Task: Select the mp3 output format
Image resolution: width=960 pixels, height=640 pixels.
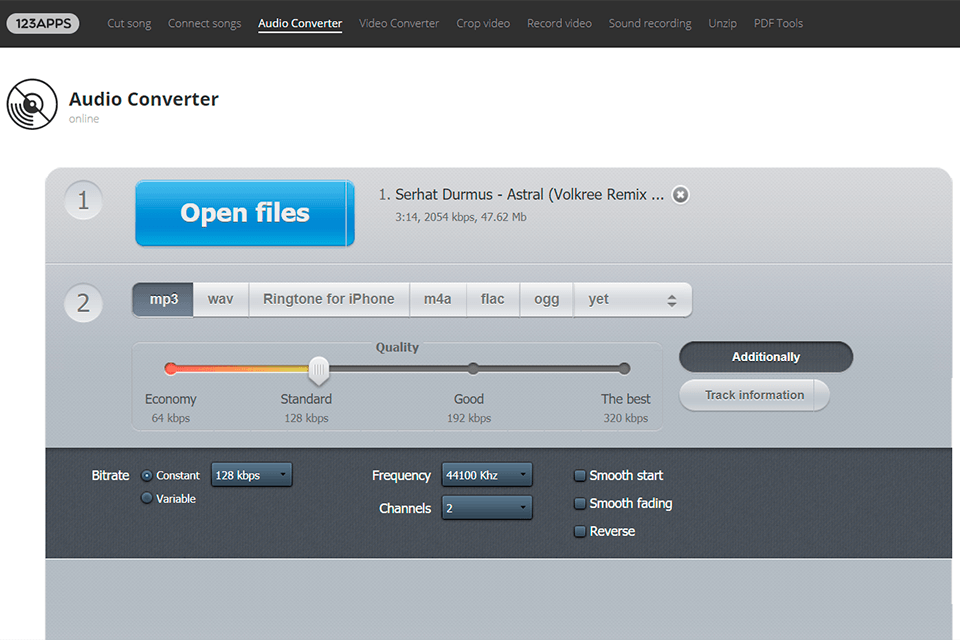Action: pyautogui.click(x=162, y=298)
